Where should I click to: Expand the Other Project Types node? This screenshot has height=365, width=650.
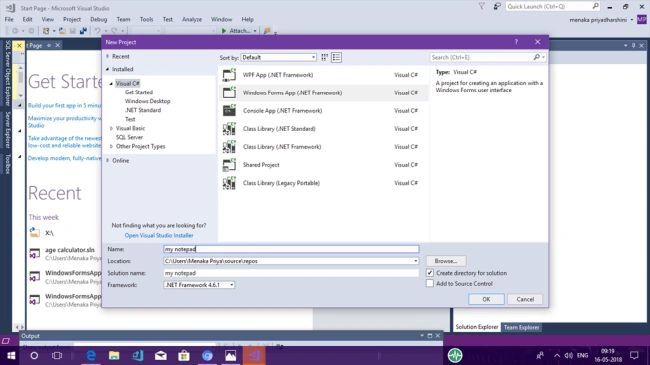pos(111,146)
